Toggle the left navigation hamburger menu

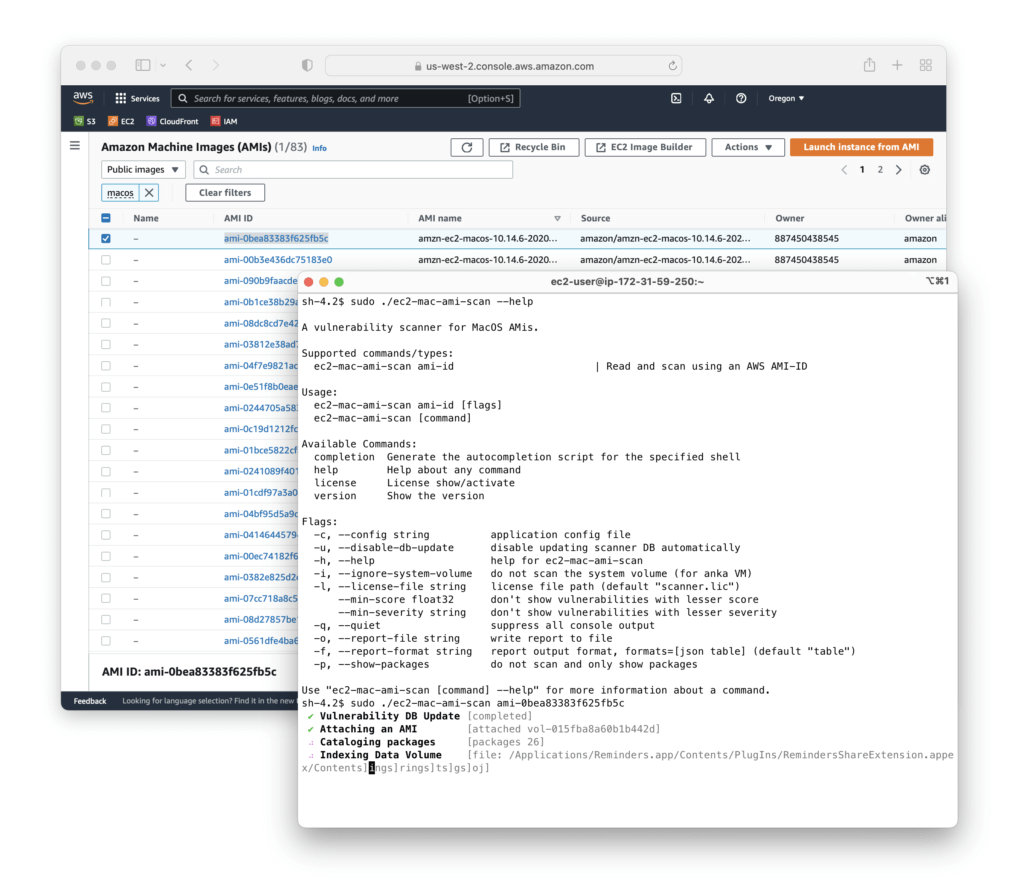click(x=75, y=146)
